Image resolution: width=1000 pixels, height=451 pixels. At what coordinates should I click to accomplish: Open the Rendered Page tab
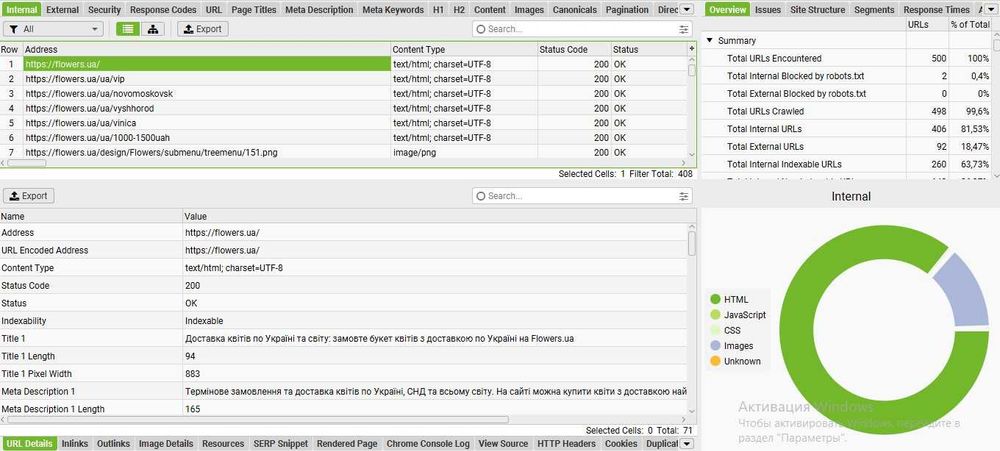347,443
